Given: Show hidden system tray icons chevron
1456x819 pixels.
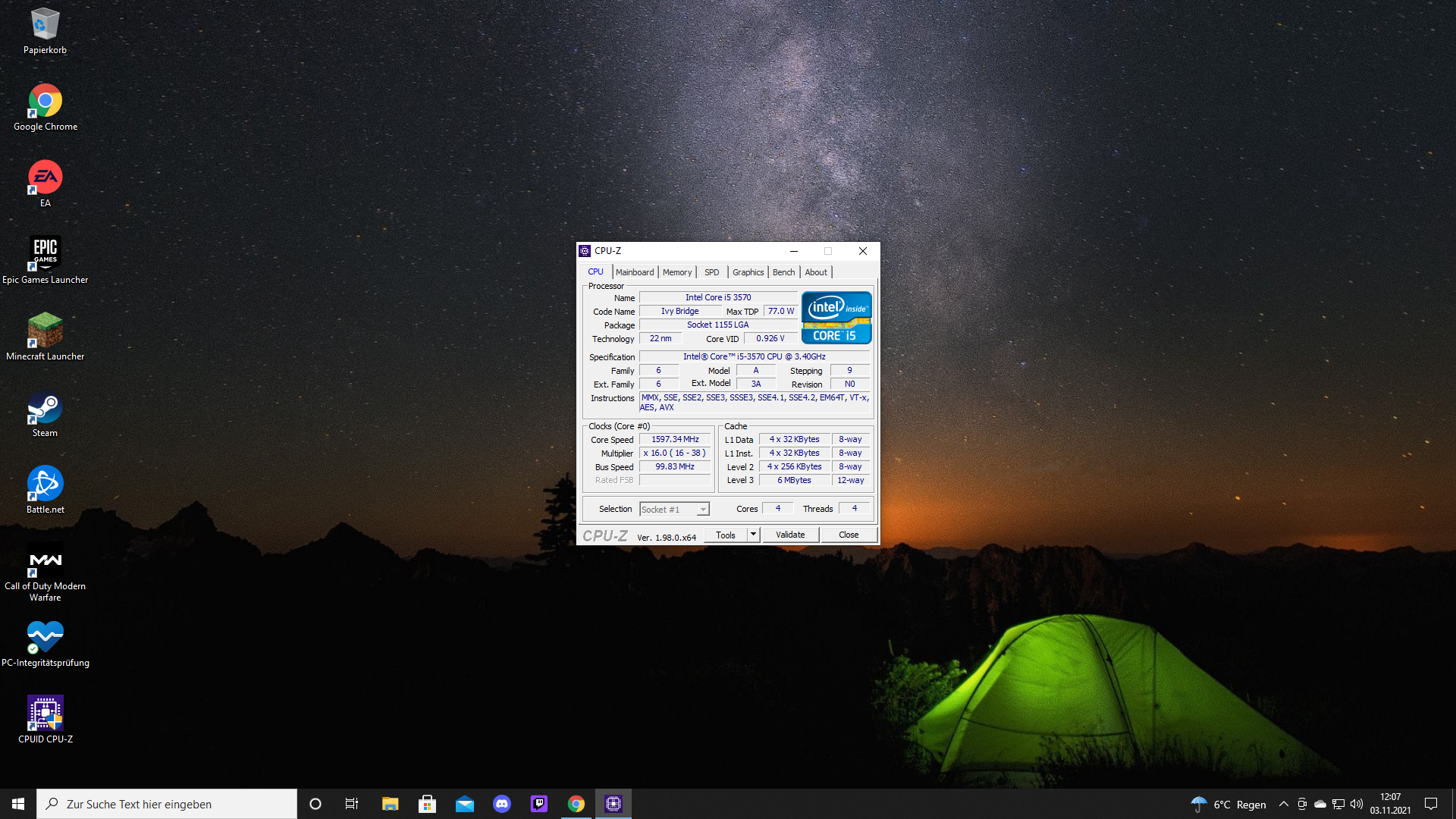Looking at the screenshot, I should click(1283, 804).
